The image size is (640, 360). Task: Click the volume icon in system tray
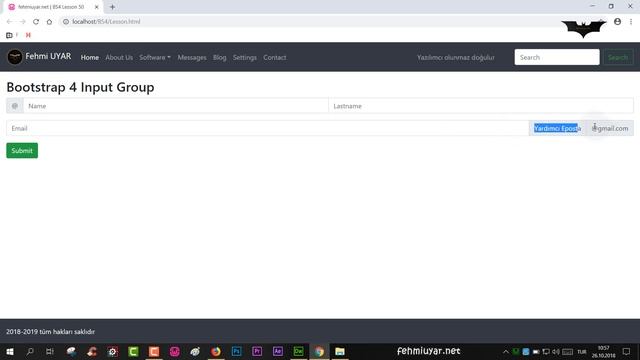tap(556, 351)
